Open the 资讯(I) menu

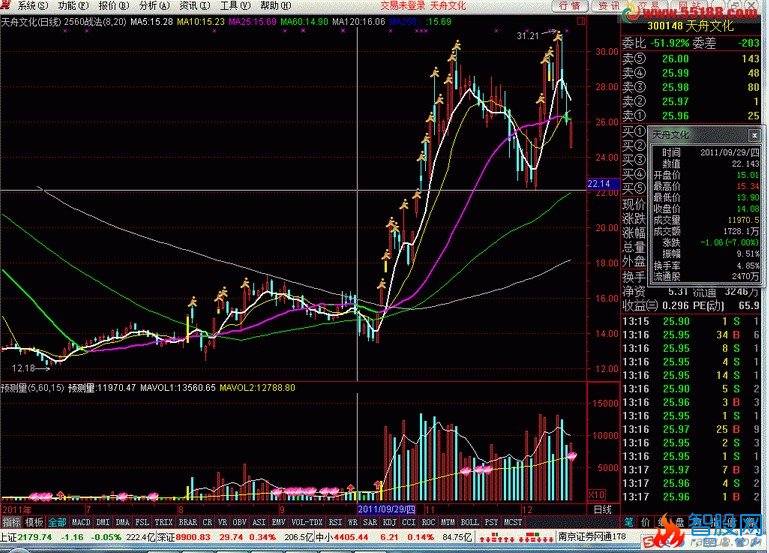pyautogui.click(x=194, y=6)
